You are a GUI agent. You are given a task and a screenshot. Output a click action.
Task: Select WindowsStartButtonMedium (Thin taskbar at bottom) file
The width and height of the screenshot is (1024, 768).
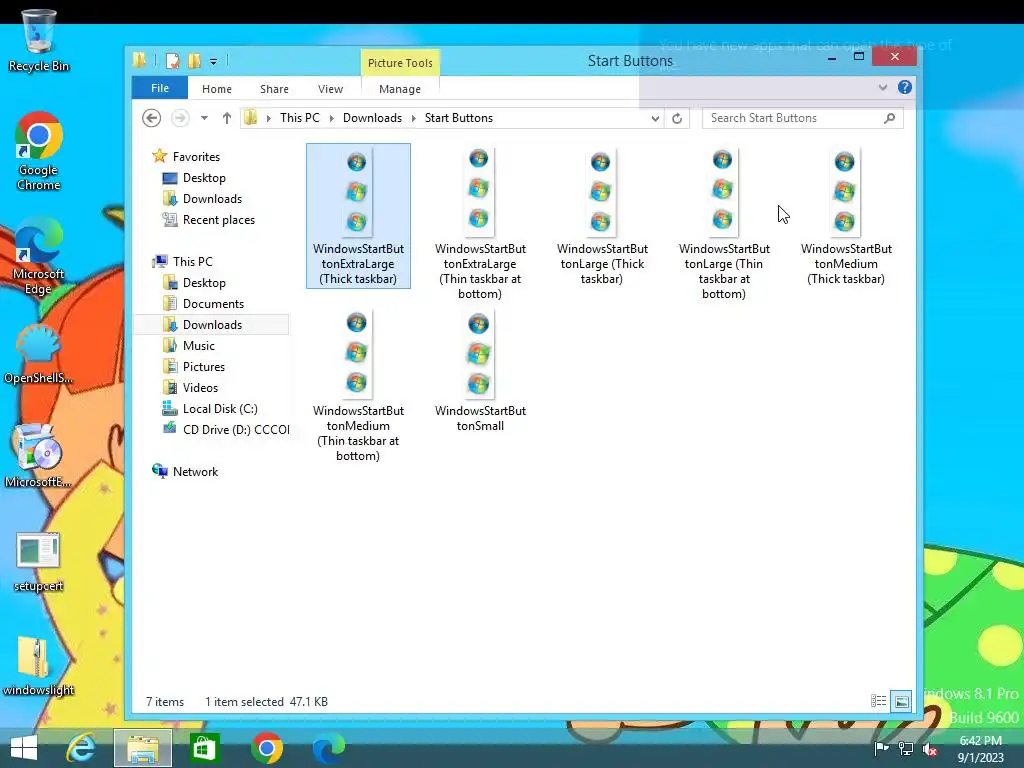point(358,385)
